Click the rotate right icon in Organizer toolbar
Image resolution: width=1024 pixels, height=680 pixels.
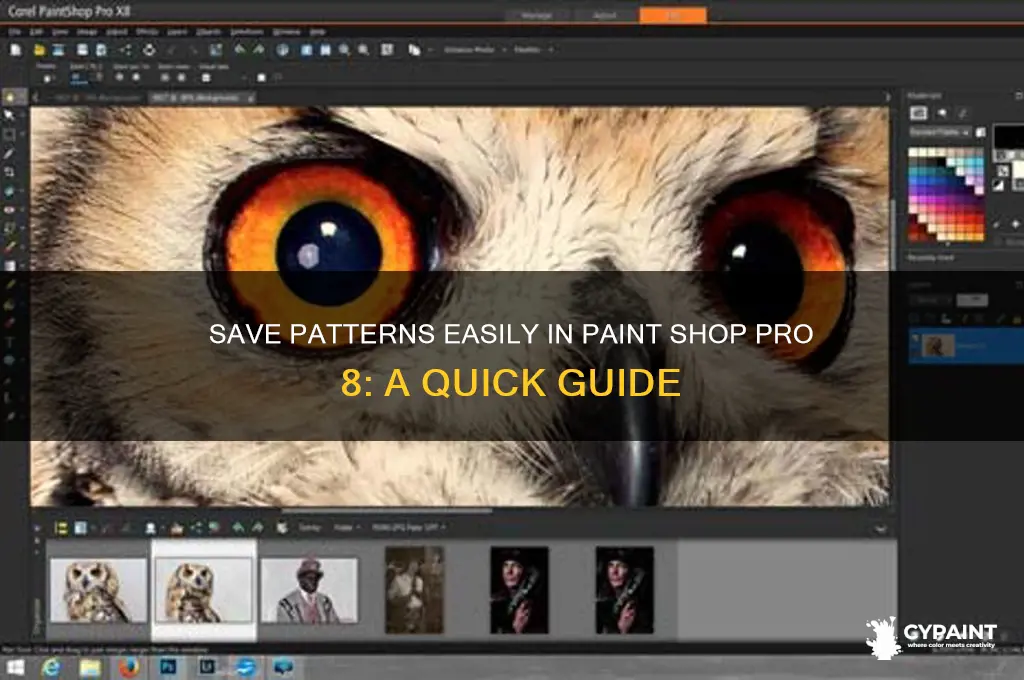(257, 527)
